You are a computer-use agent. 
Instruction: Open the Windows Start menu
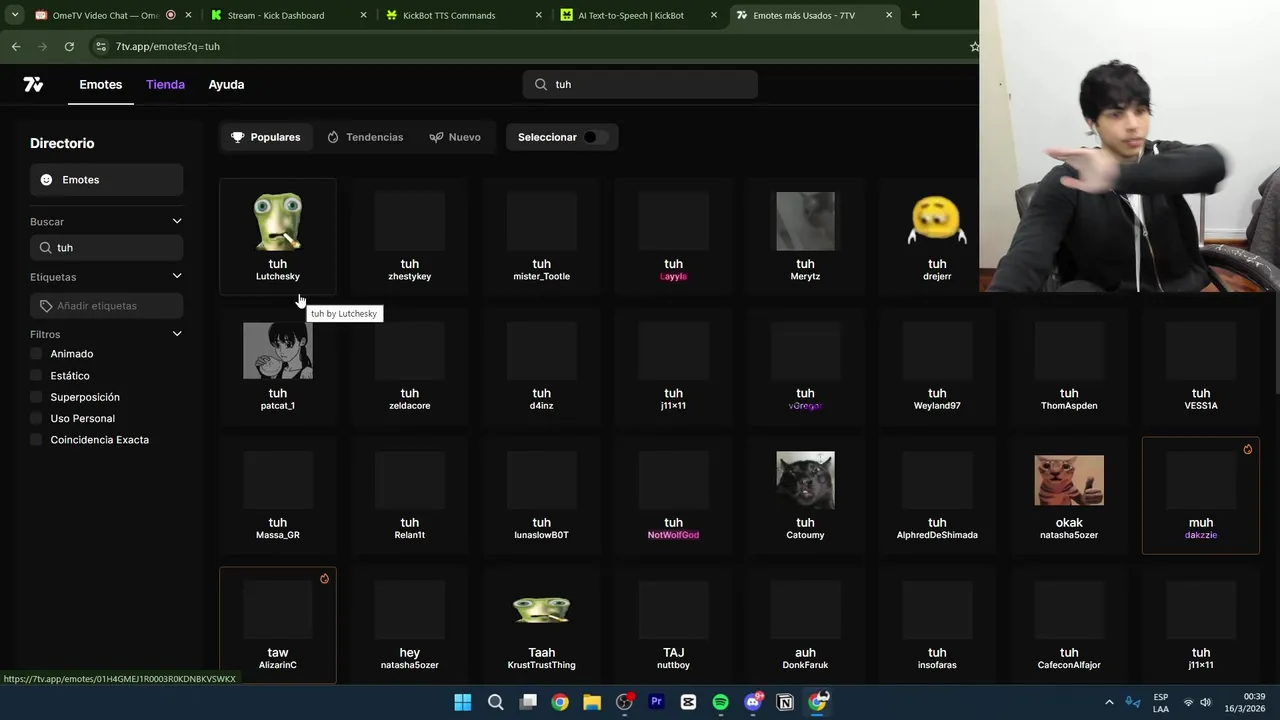[x=463, y=702]
